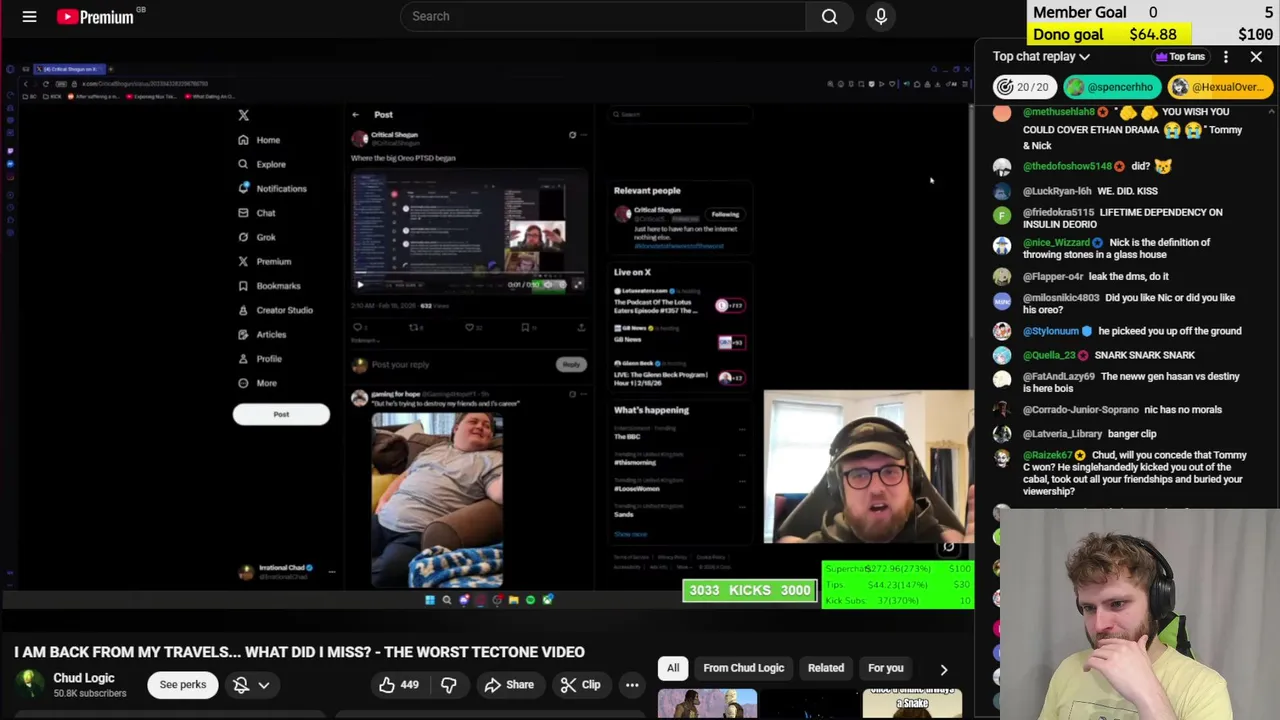Click the Following button on Critical Shogun
Image resolution: width=1280 pixels, height=720 pixels.
coord(725,214)
